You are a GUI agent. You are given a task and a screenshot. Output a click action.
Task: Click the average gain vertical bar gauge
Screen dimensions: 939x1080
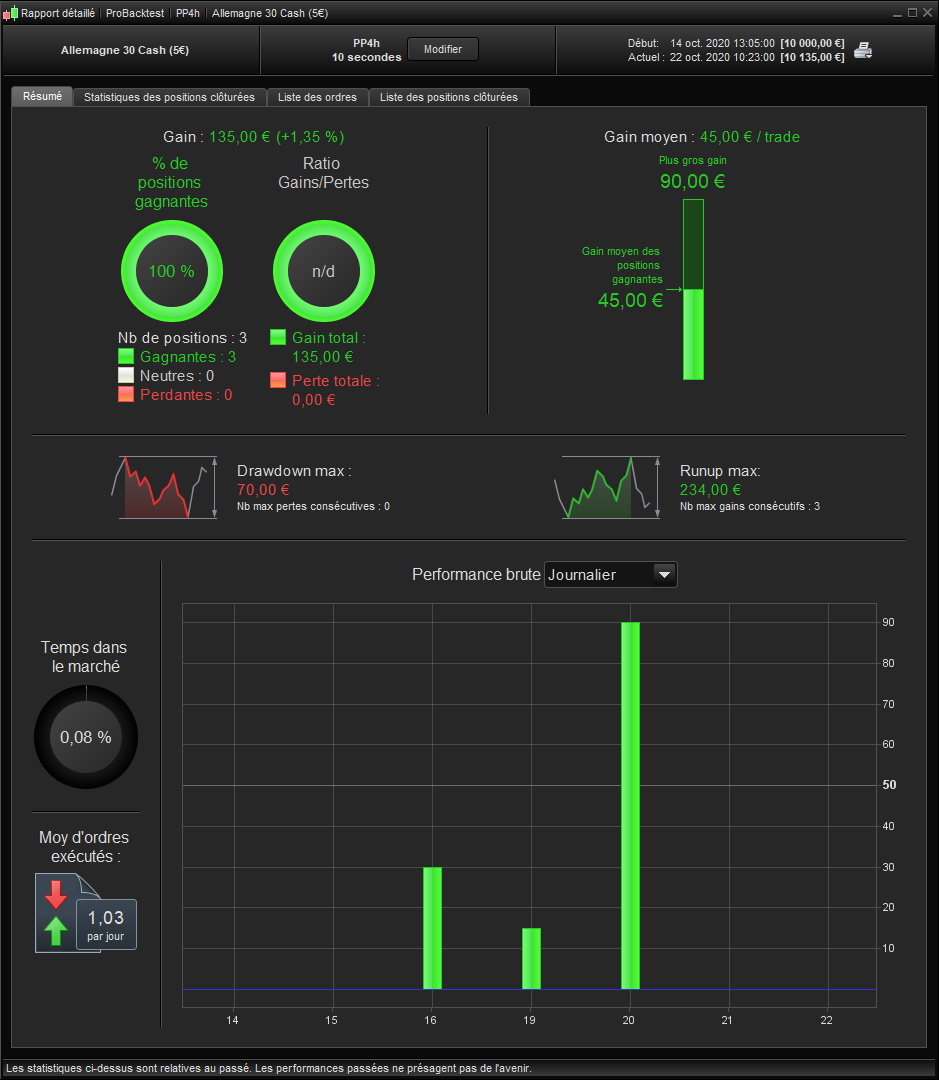point(693,289)
